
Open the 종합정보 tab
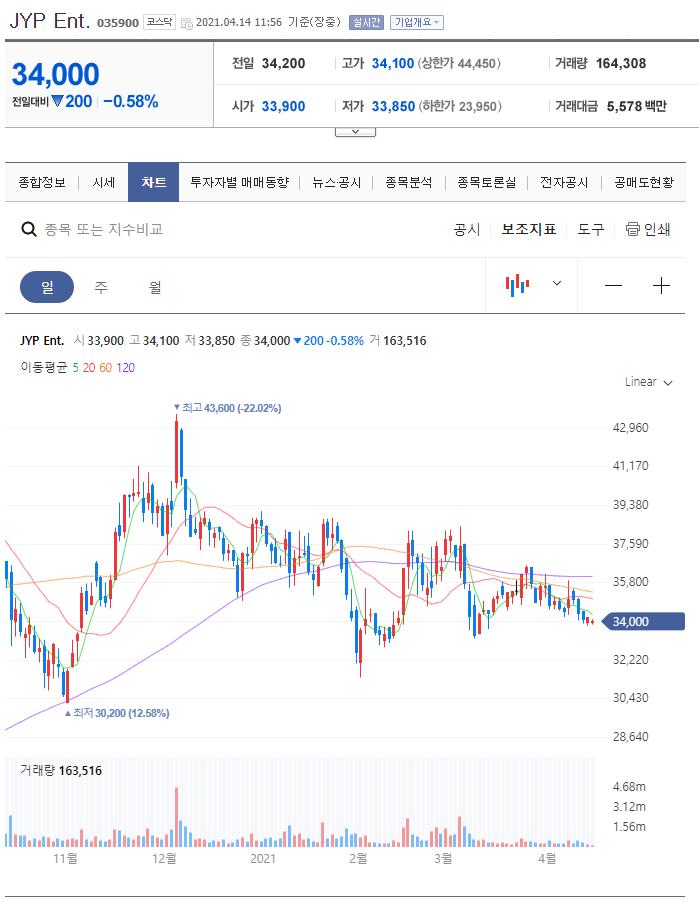click(42, 182)
